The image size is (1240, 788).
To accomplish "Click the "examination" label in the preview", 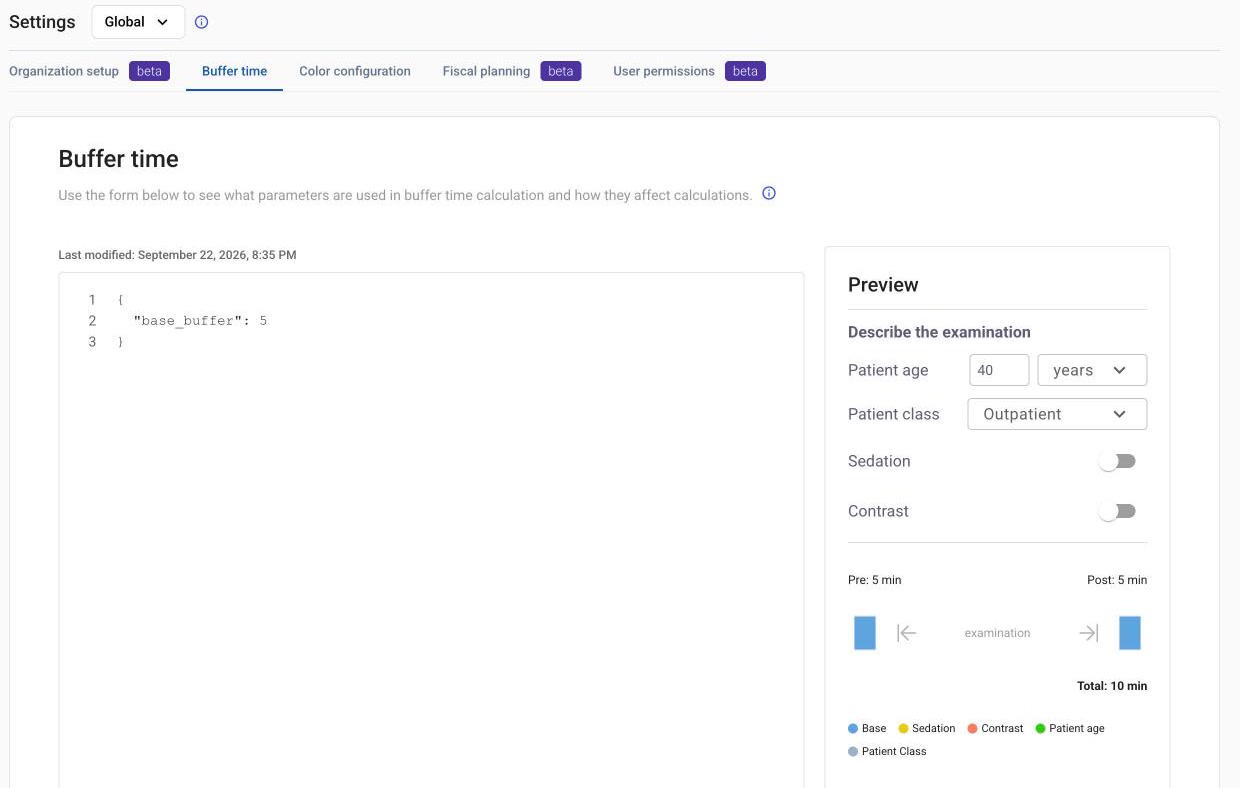I will coord(997,633).
